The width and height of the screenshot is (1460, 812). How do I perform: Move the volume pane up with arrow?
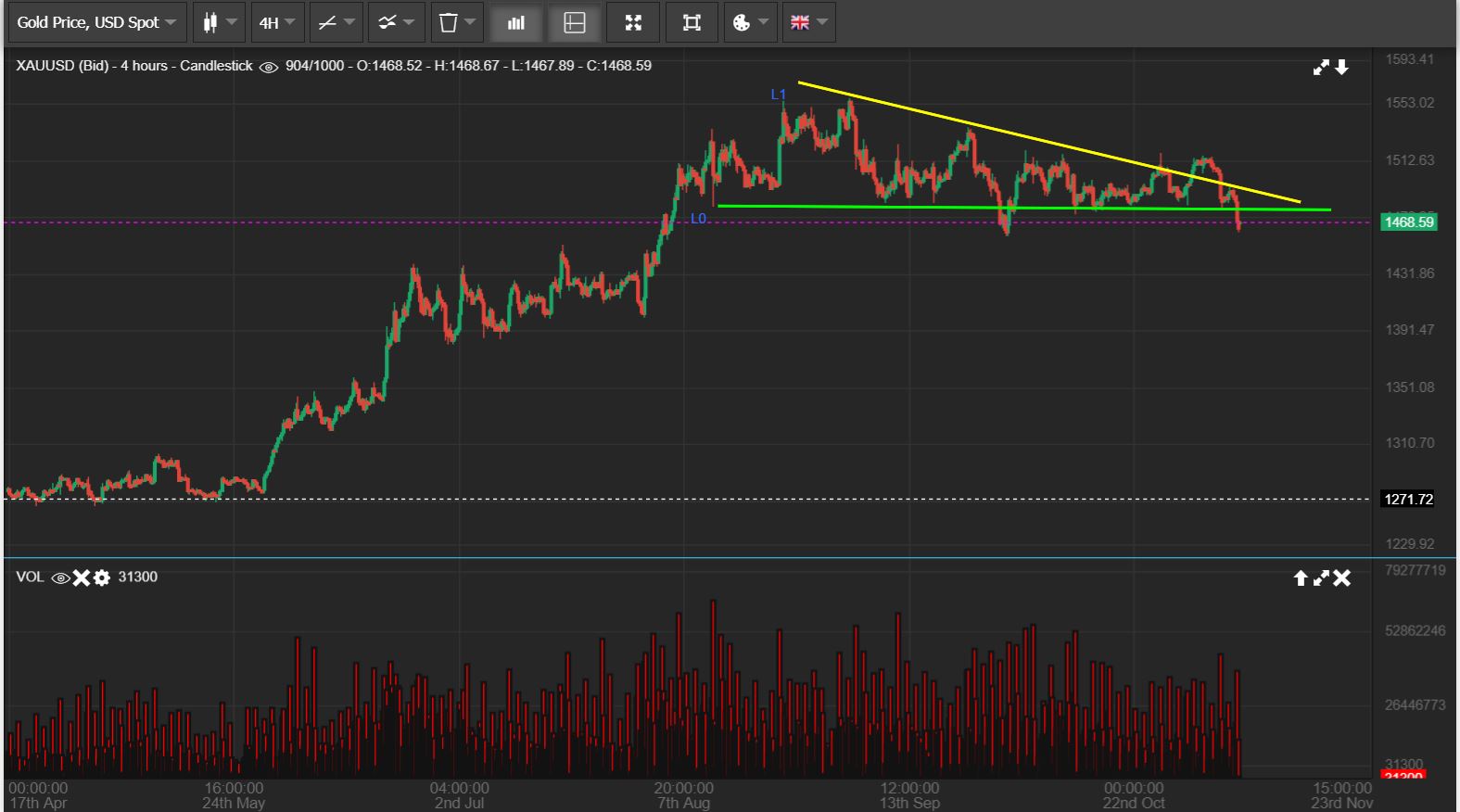pos(1301,578)
